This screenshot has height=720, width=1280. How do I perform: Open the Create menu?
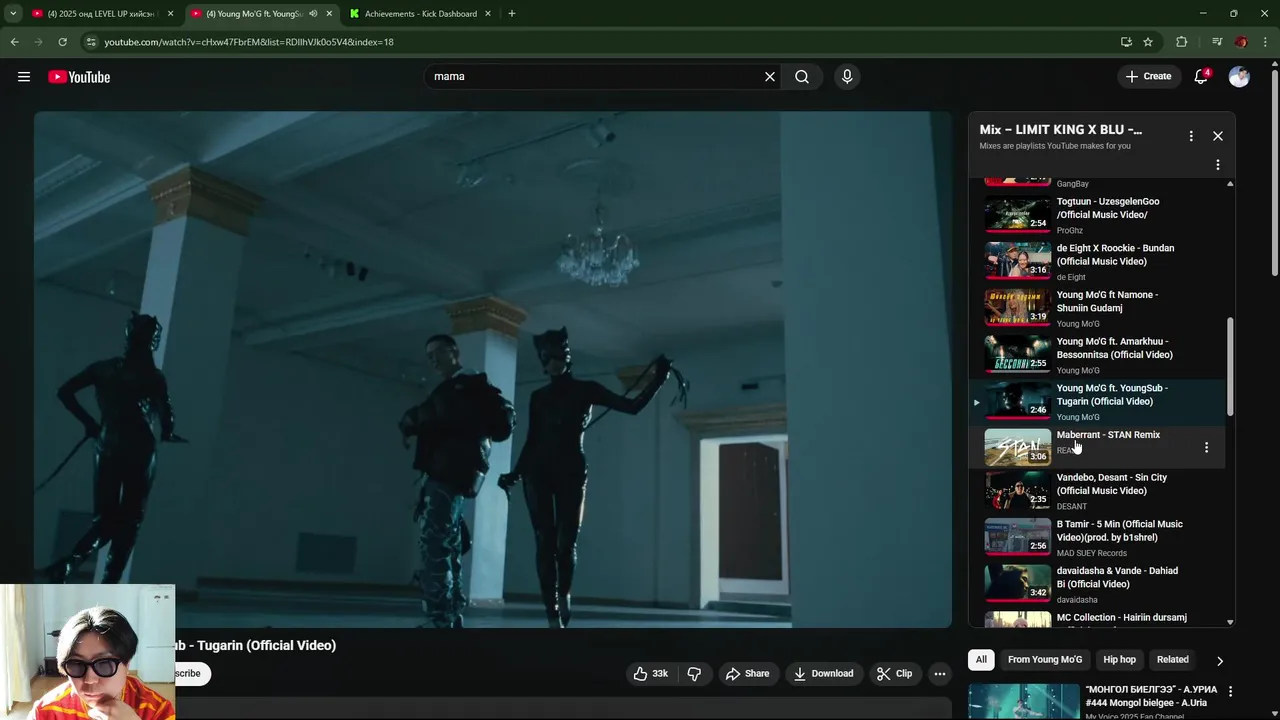point(1148,76)
